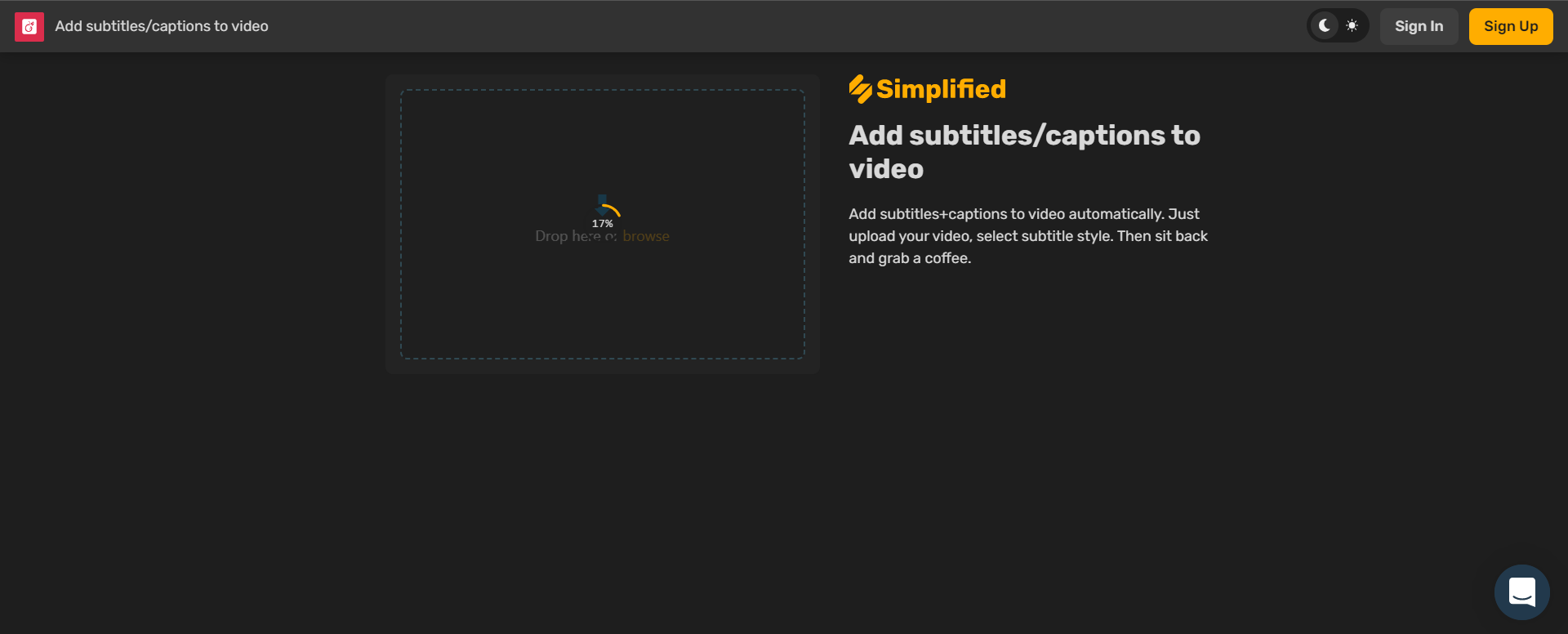Viewport: 1568px width, 634px height.
Task: Click the Simplified wordmark text
Action: pos(941,89)
